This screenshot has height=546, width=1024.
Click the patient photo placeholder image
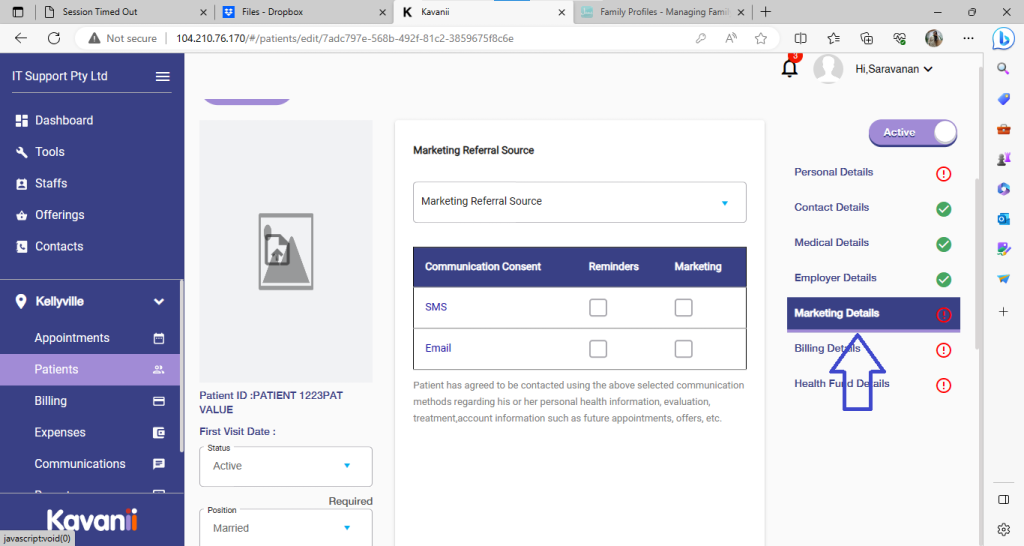point(285,251)
